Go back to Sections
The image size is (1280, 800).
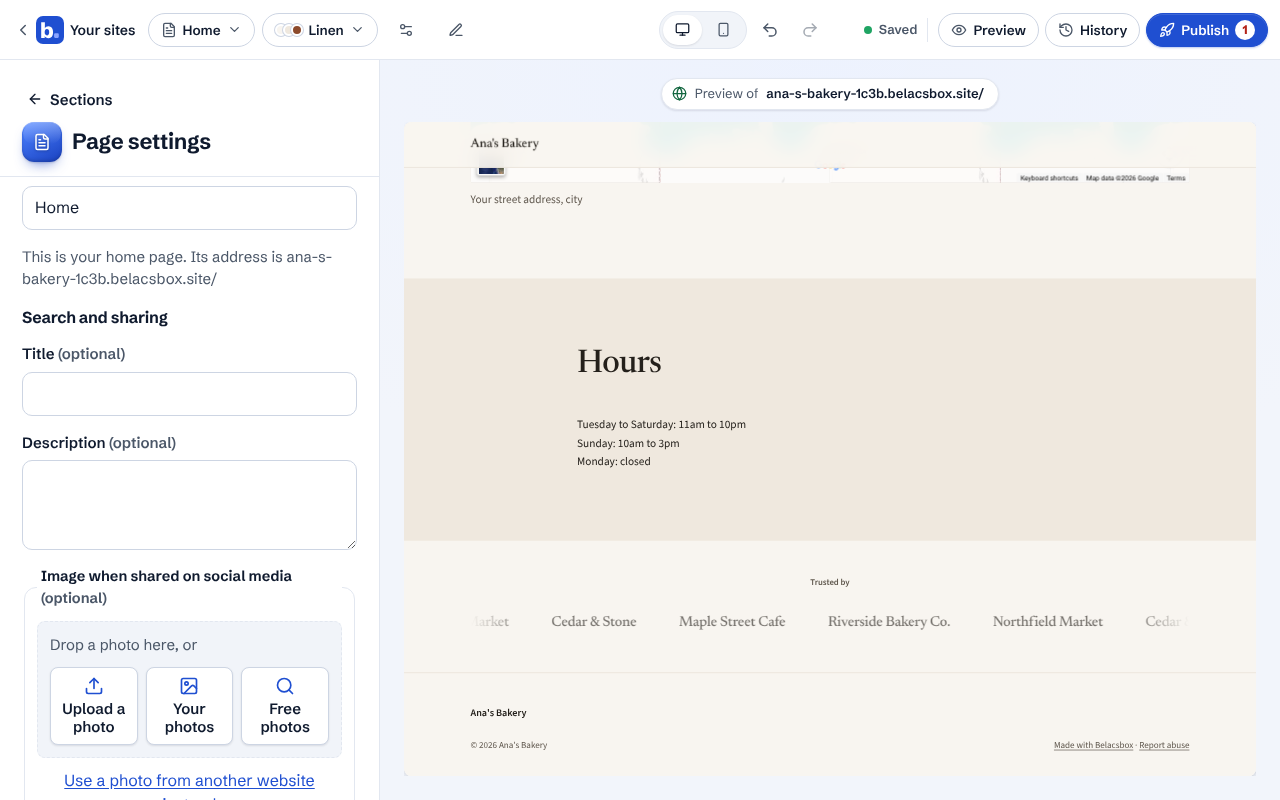(70, 100)
